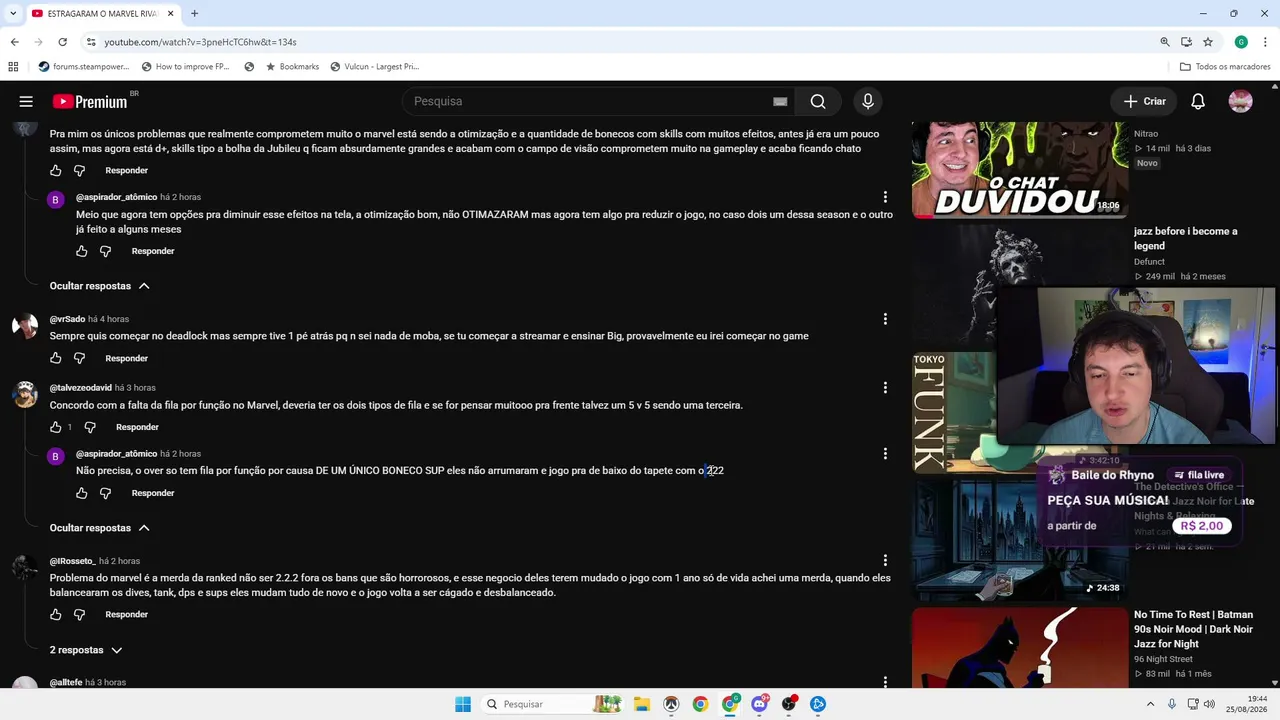Screen dimensions: 1280x720
Task: Reload the page in the browser
Action: (62, 42)
